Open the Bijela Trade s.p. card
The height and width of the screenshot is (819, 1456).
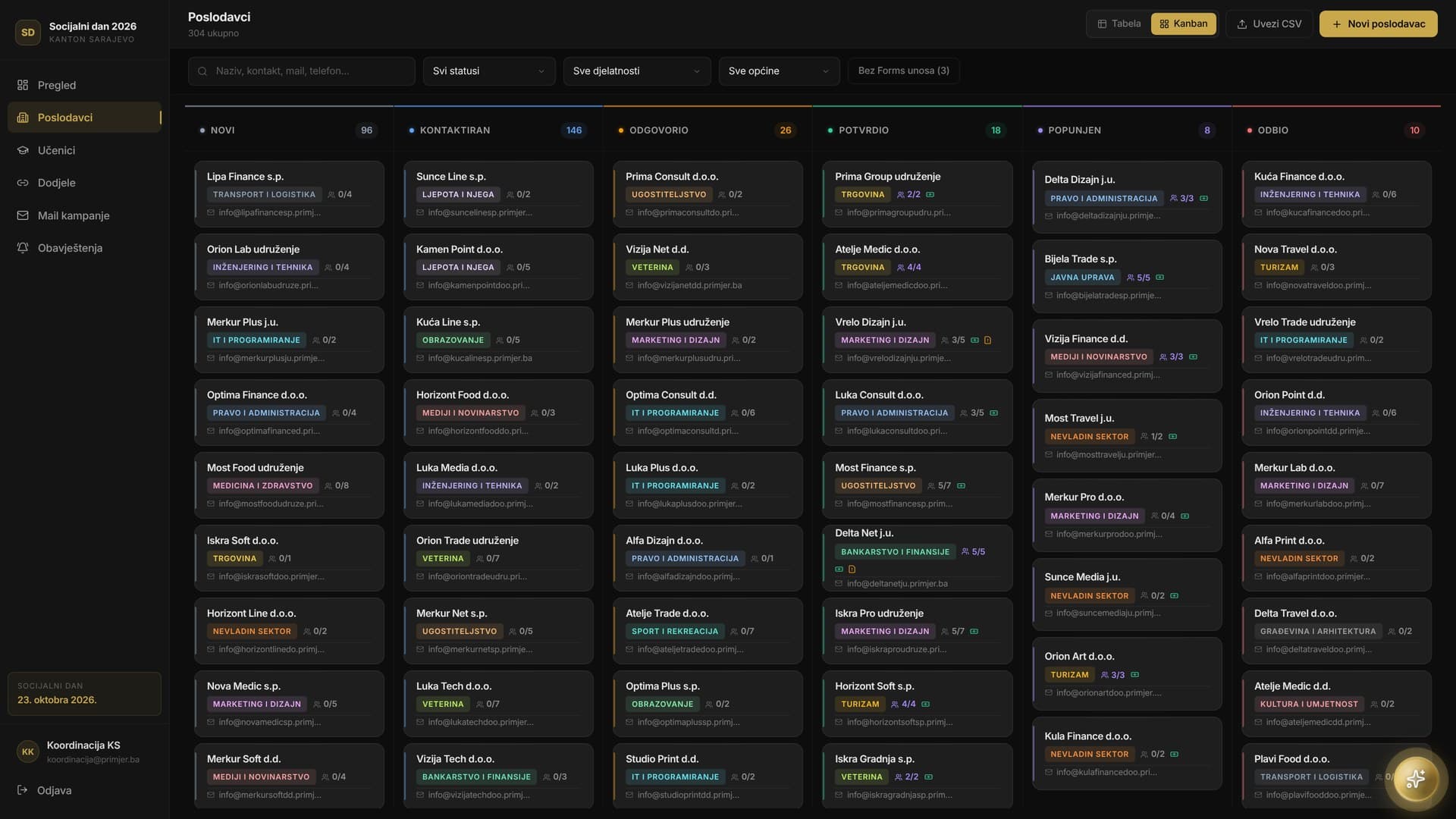1127,277
